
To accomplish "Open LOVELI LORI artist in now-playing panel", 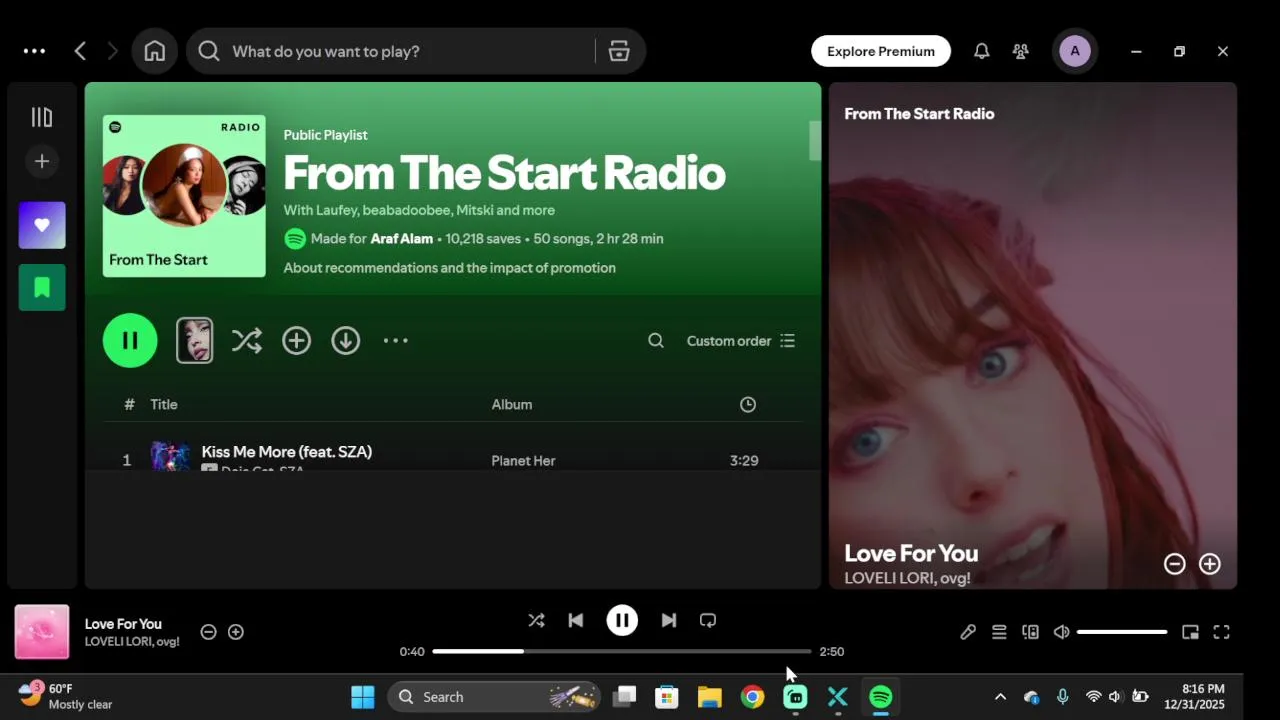I will click(x=882, y=578).
